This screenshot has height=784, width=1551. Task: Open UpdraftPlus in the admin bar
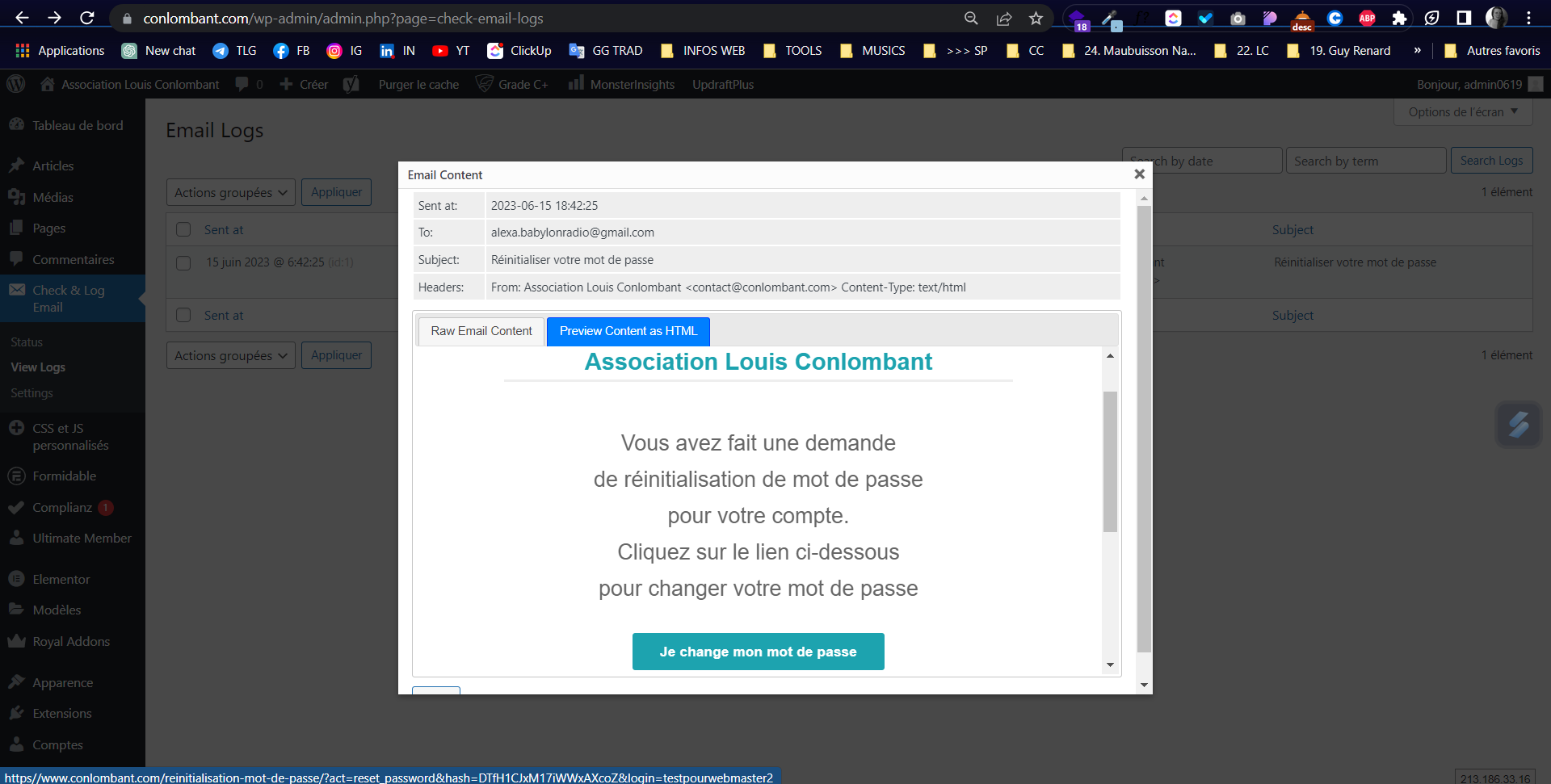[x=723, y=84]
